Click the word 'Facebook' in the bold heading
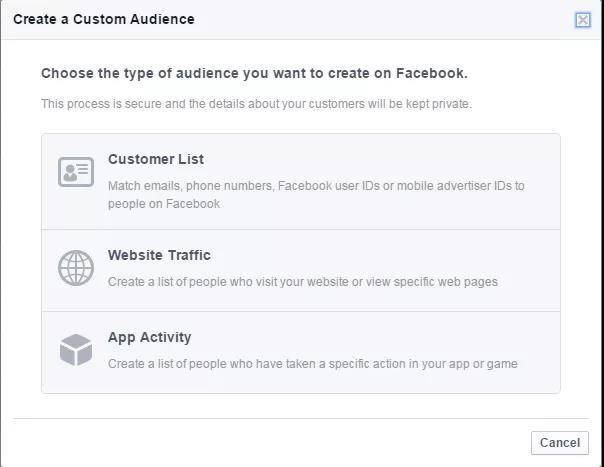 [430, 73]
